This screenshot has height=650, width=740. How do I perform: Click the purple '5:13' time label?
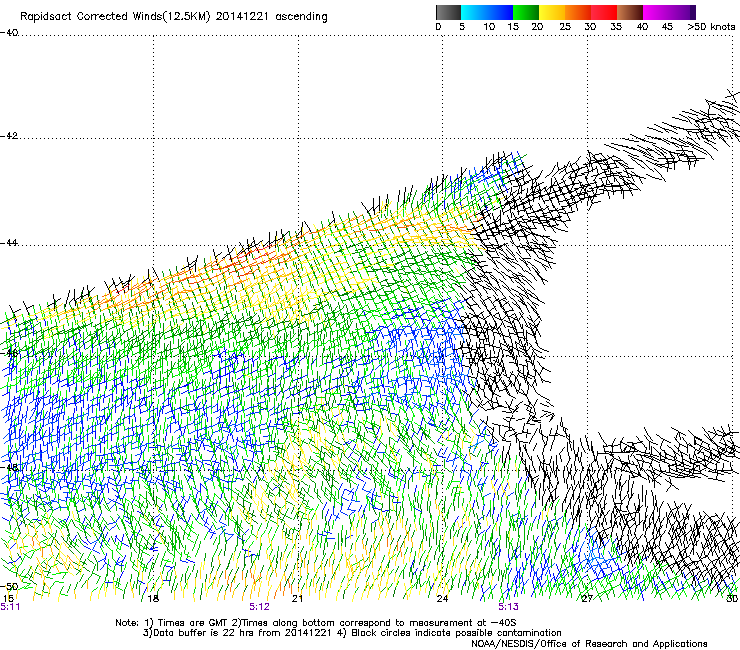pos(508,607)
